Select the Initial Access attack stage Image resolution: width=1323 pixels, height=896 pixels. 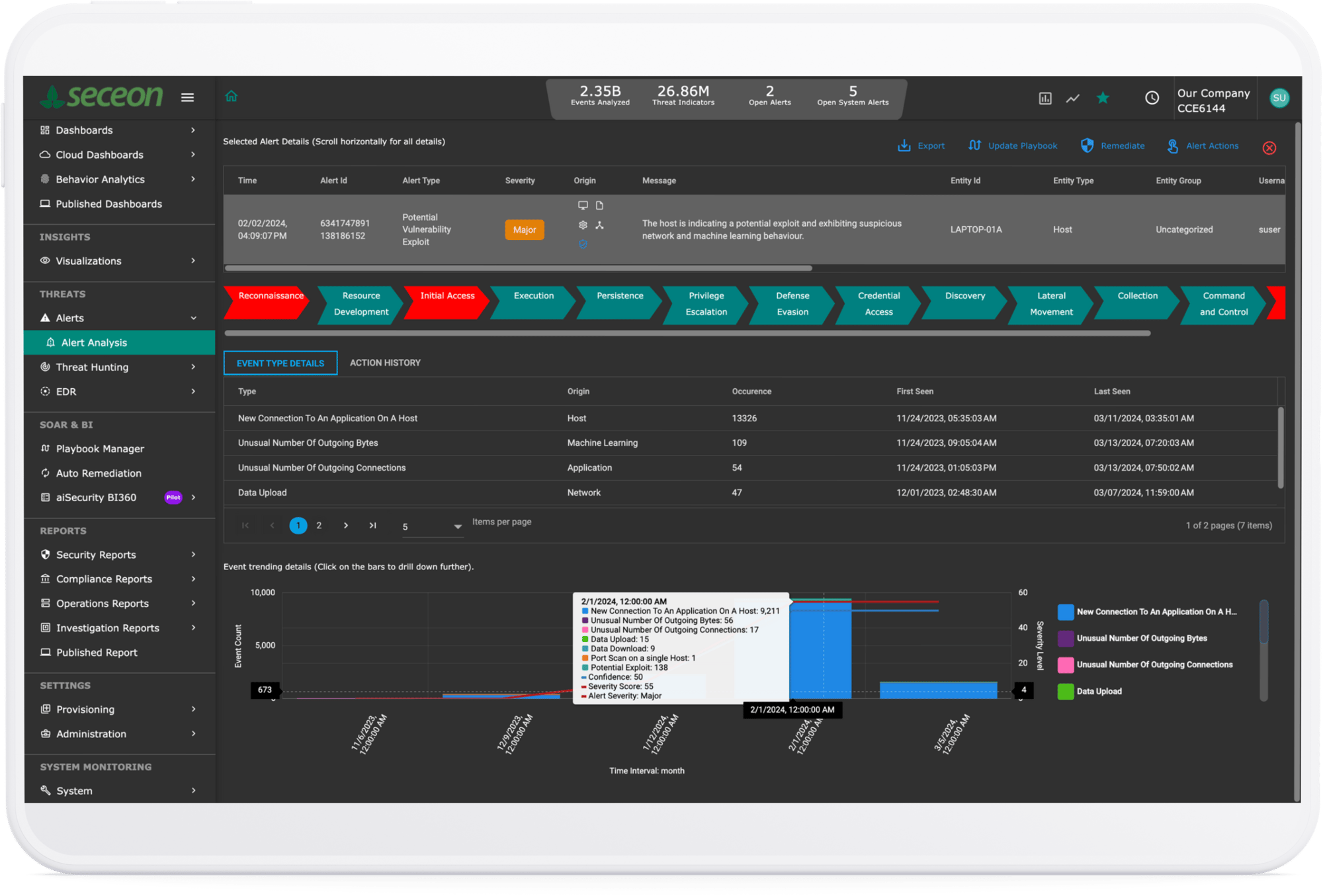point(447,304)
